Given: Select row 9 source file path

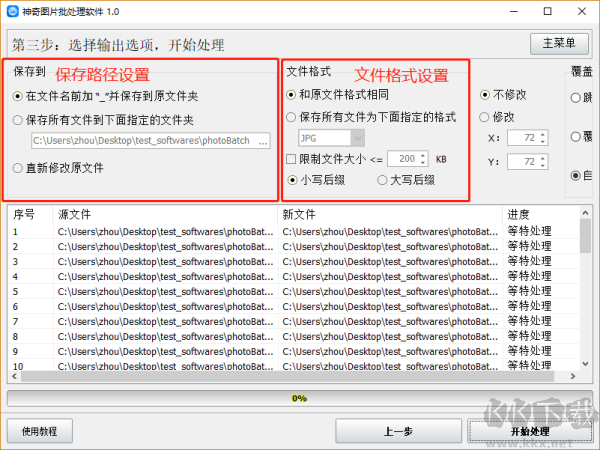Looking at the screenshot, I should tap(165, 351).
